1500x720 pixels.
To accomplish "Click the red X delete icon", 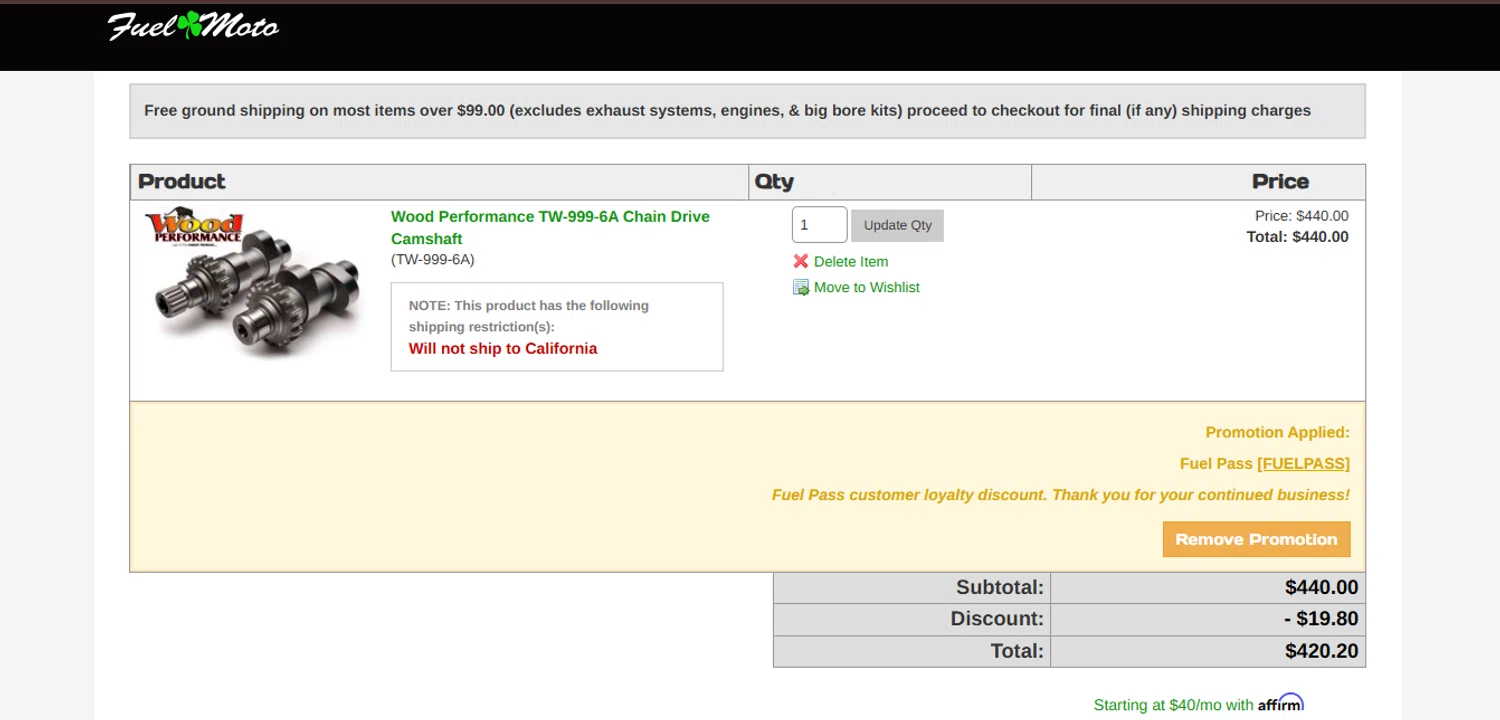I will coord(801,262).
